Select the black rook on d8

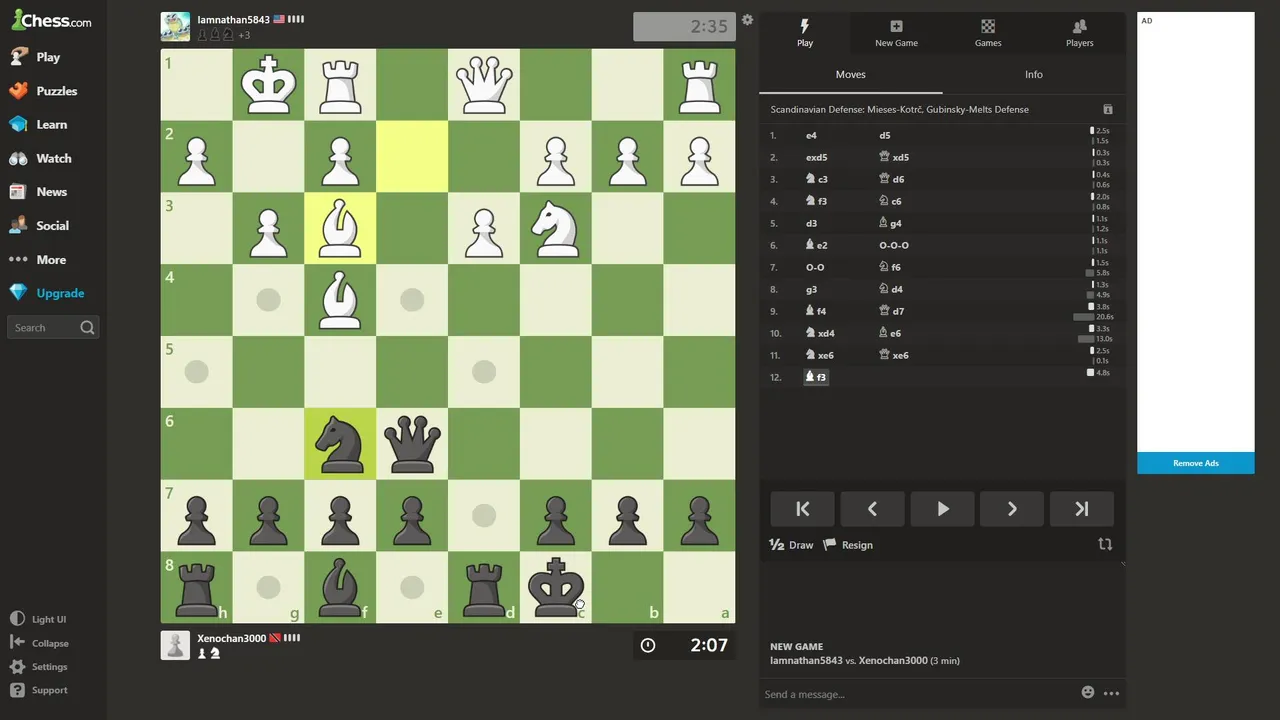(x=484, y=587)
